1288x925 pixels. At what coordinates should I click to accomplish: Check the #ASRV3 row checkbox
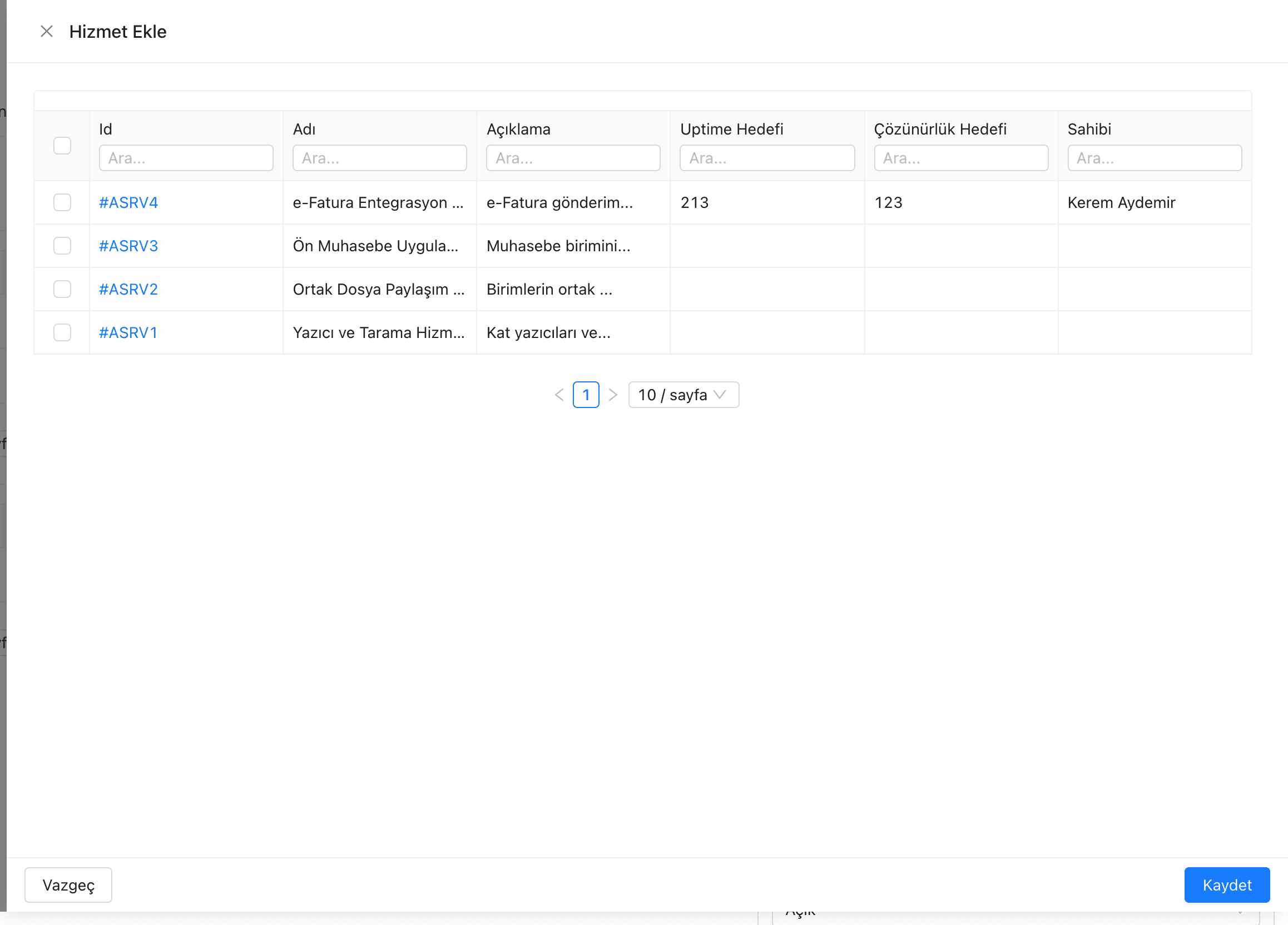pos(62,246)
